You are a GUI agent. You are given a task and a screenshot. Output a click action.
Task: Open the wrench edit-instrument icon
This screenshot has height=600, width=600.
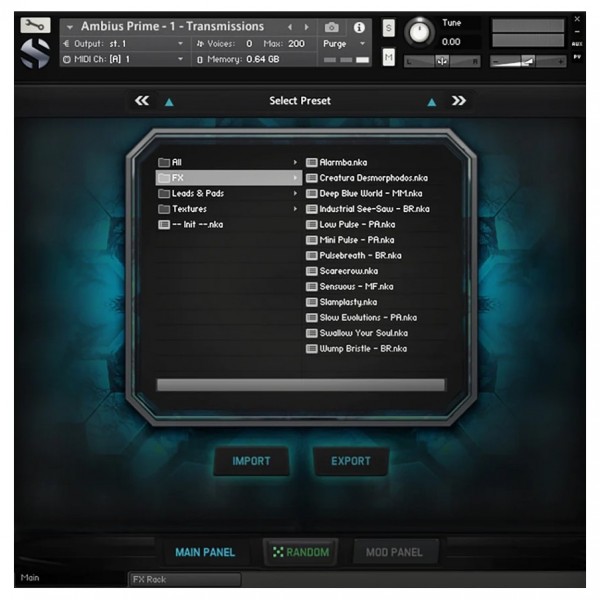pos(35,25)
